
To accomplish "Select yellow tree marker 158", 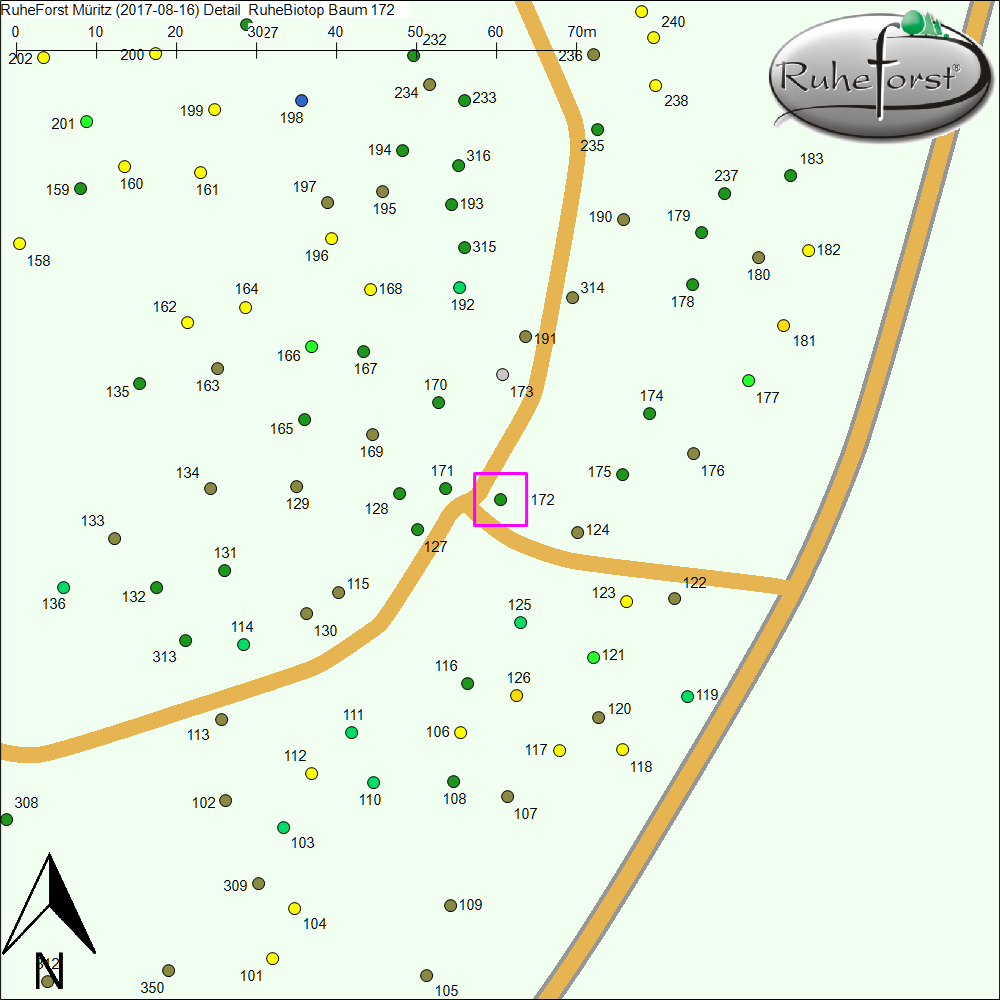I will [x=20, y=244].
